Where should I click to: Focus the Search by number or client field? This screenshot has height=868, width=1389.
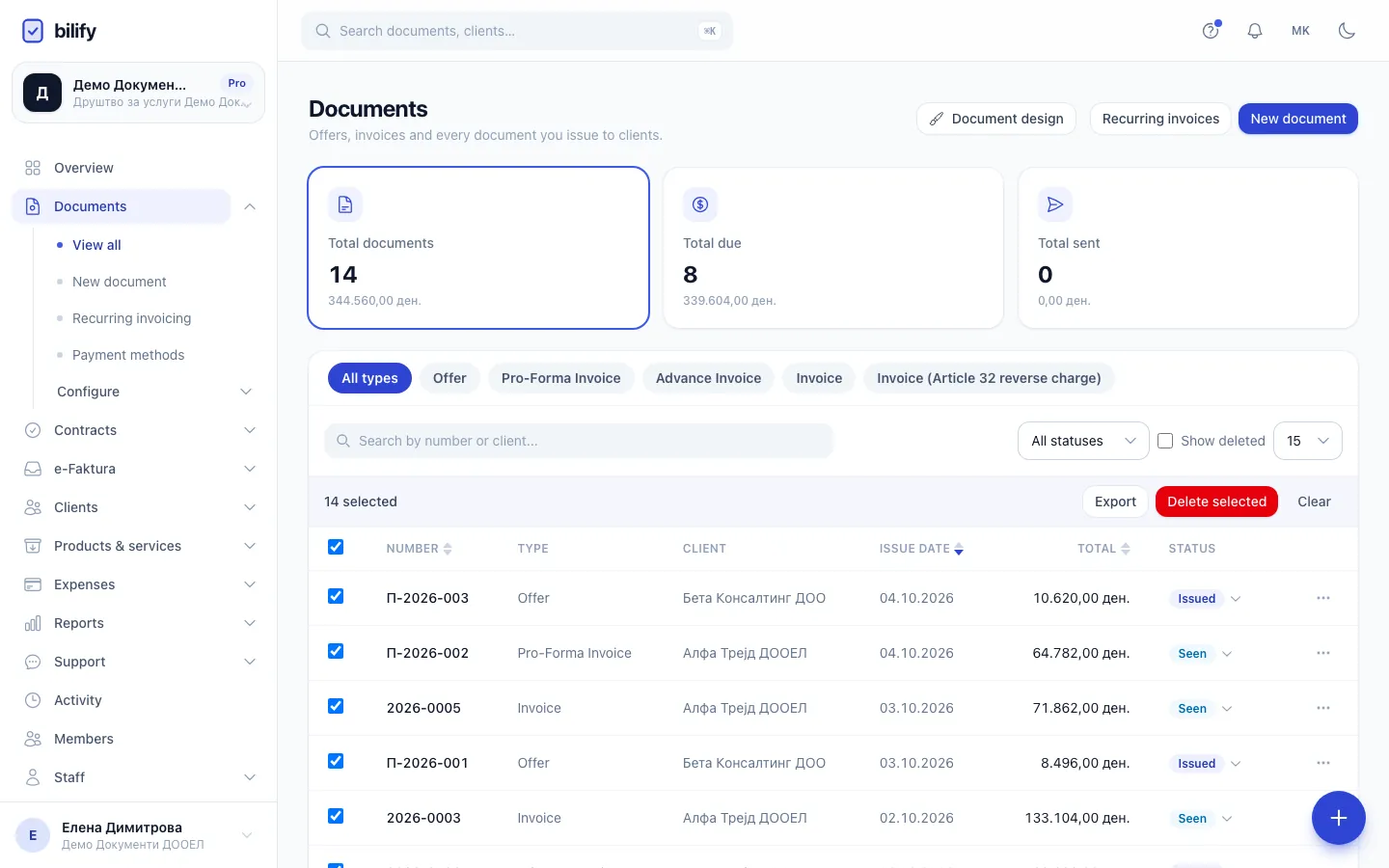point(579,441)
